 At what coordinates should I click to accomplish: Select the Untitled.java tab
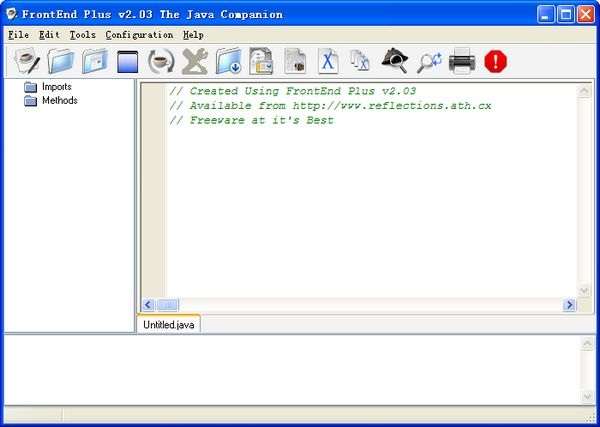pyautogui.click(x=169, y=325)
